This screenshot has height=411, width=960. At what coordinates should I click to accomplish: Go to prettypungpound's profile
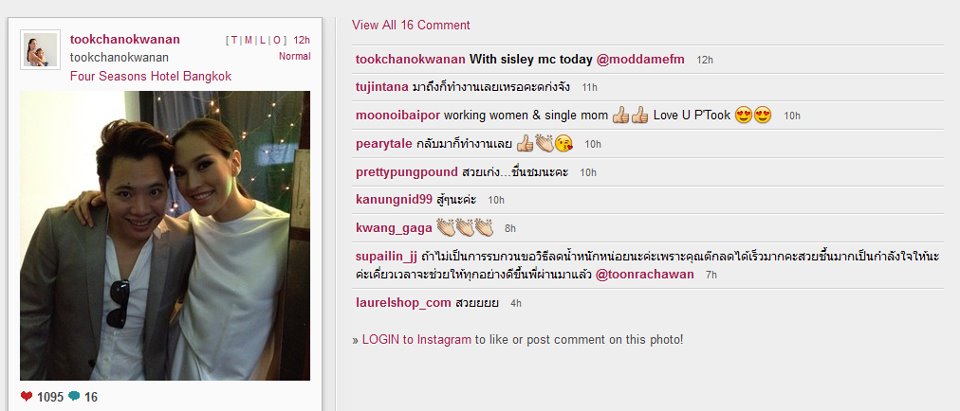[x=407, y=172]
